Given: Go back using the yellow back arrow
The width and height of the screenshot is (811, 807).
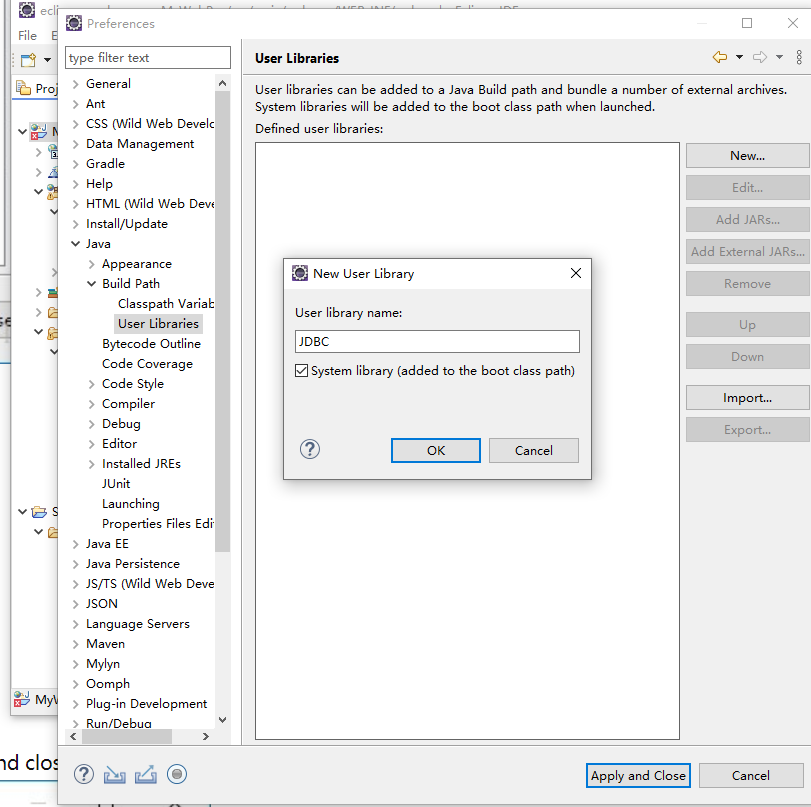Looking at the screenshot, I should [720, 57].
